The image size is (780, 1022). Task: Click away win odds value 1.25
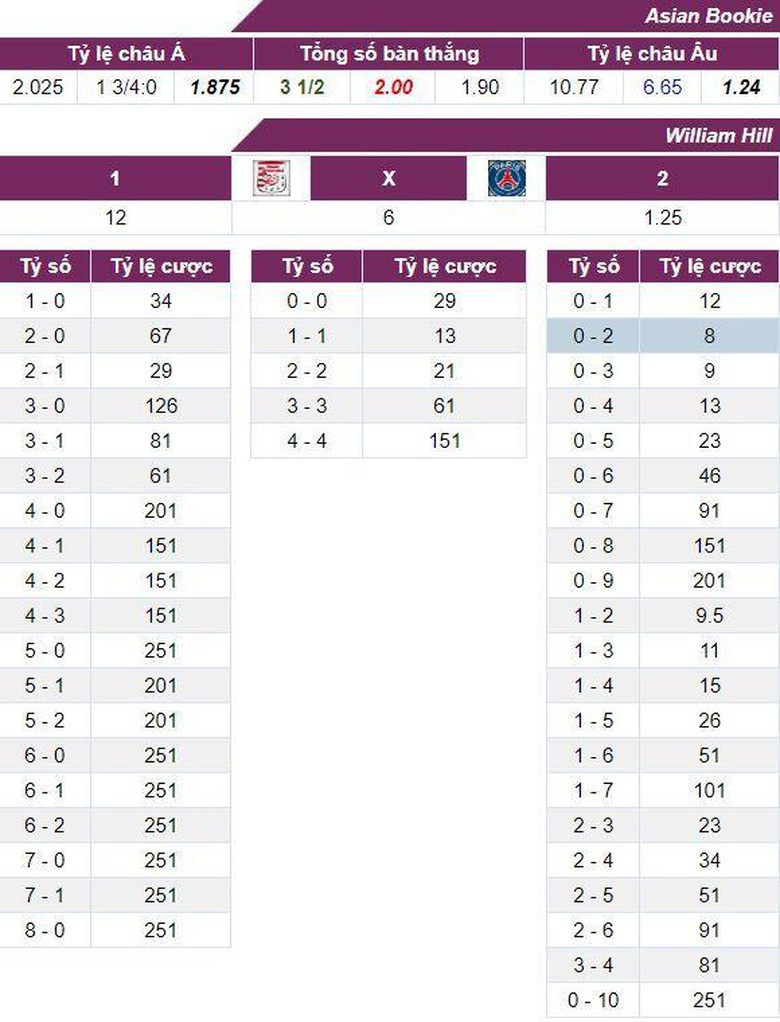click(662, 217)
